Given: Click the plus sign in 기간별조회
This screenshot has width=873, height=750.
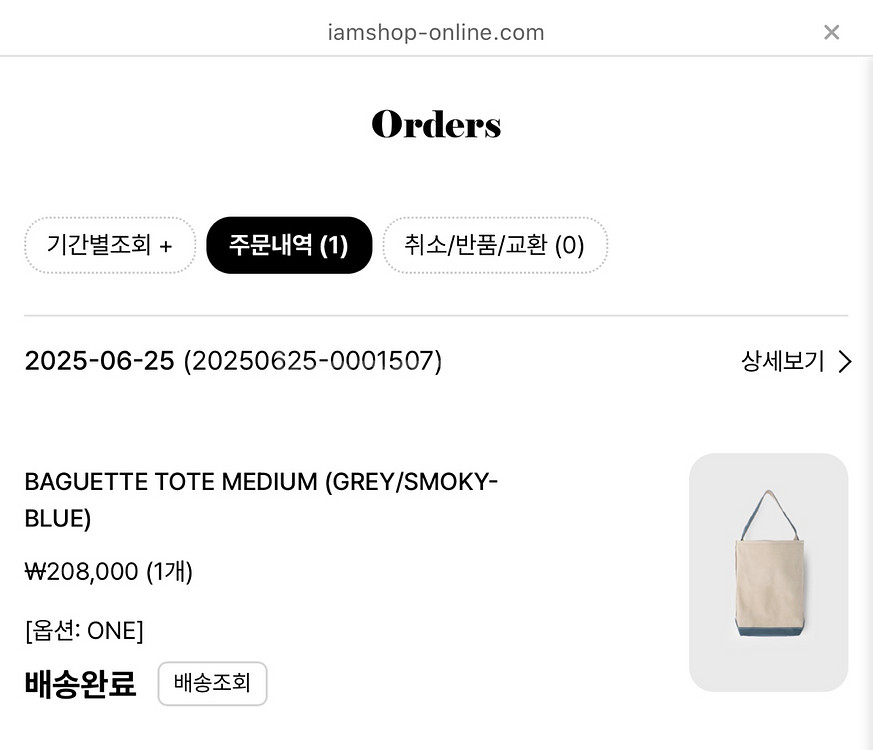Looking at the screenshot, I should pos(165,246).
